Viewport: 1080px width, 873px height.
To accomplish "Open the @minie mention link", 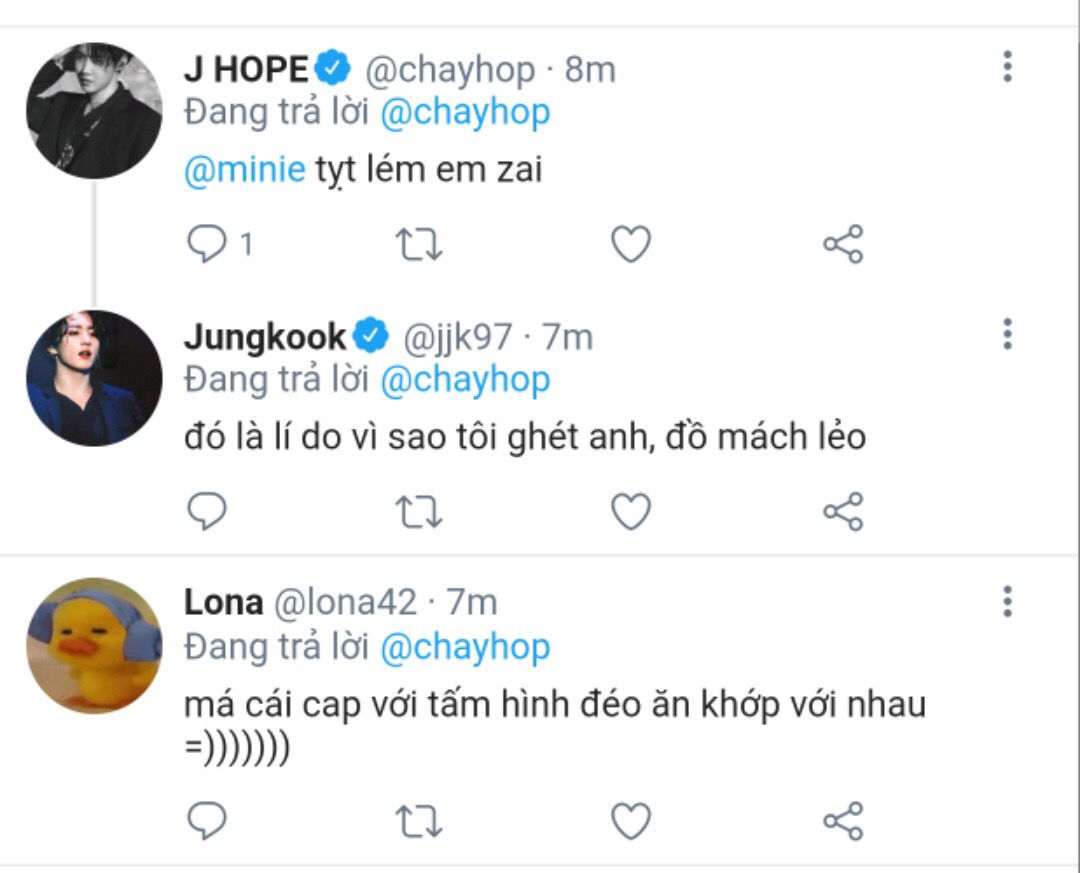I will pyautogui.click(x=245, y=170).
